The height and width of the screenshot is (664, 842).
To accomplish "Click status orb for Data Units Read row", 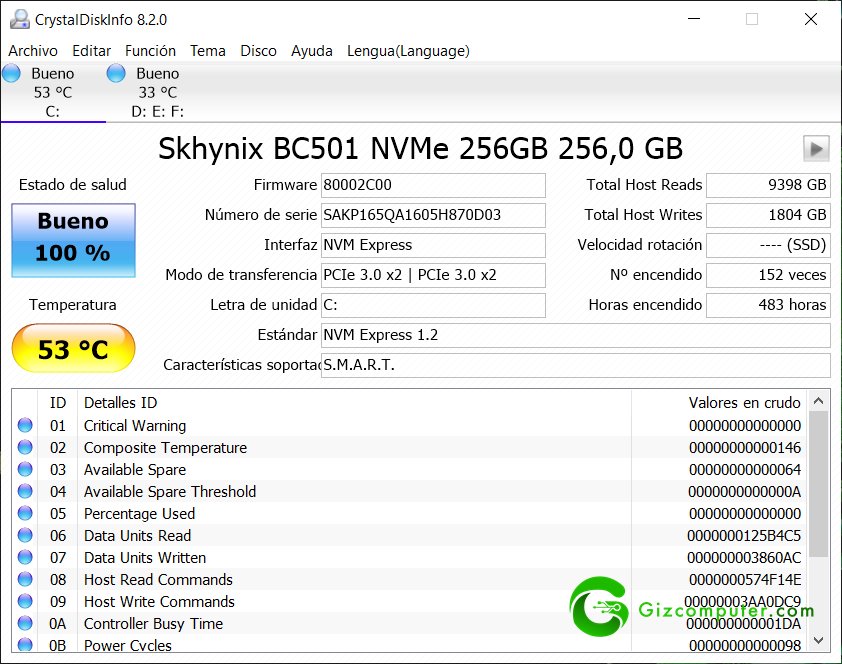I will point(25,535).
